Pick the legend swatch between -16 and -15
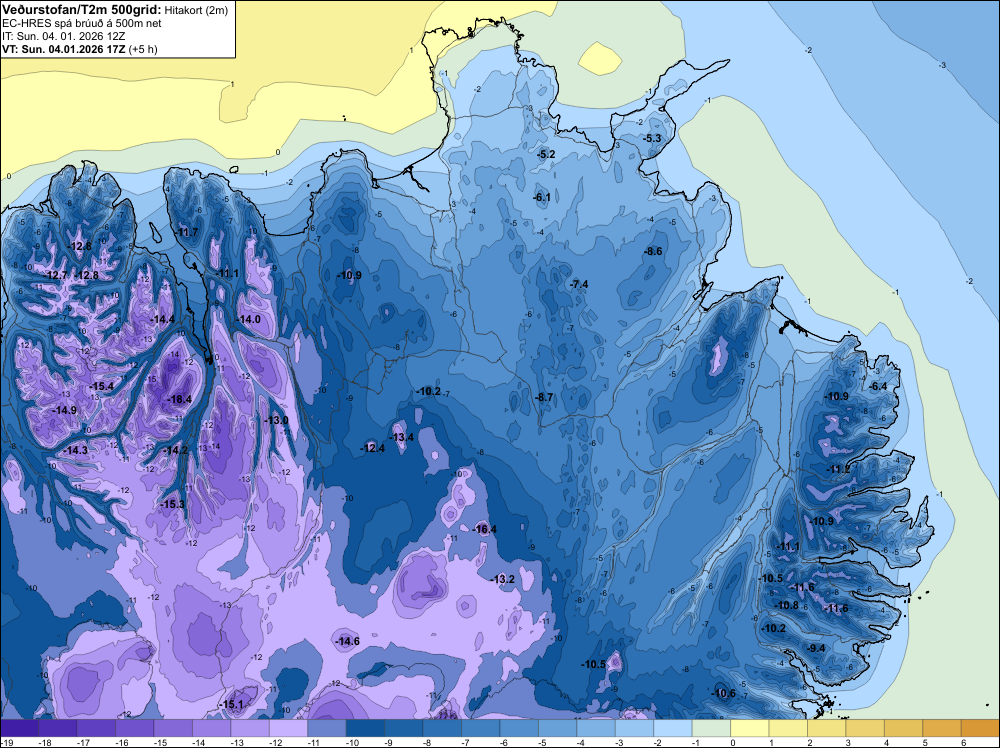Viewport: 1000px width, 748px height. (135, 728)
